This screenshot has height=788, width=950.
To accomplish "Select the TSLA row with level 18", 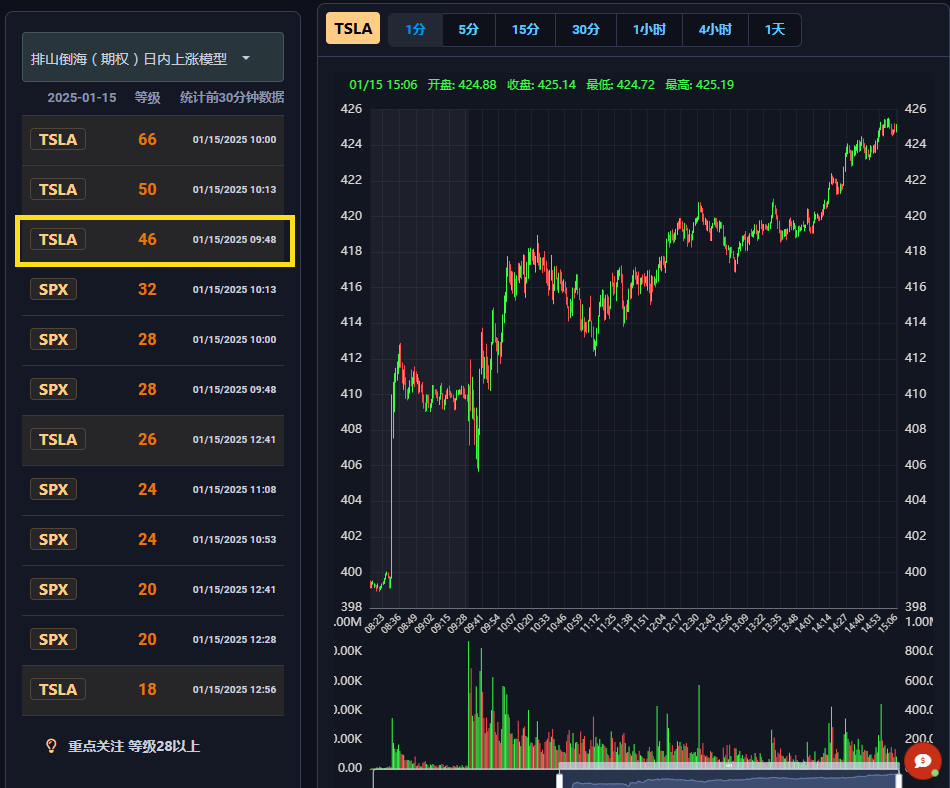I will pos(153,690).
